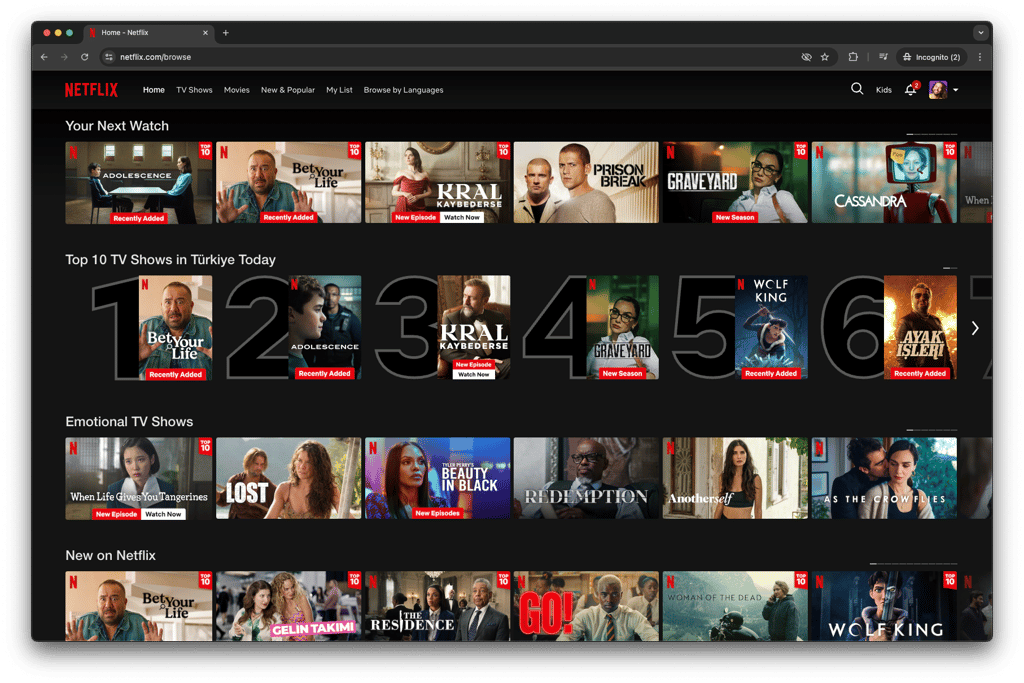Open Bet Your Life in Your Next Watch

point(289,183)
